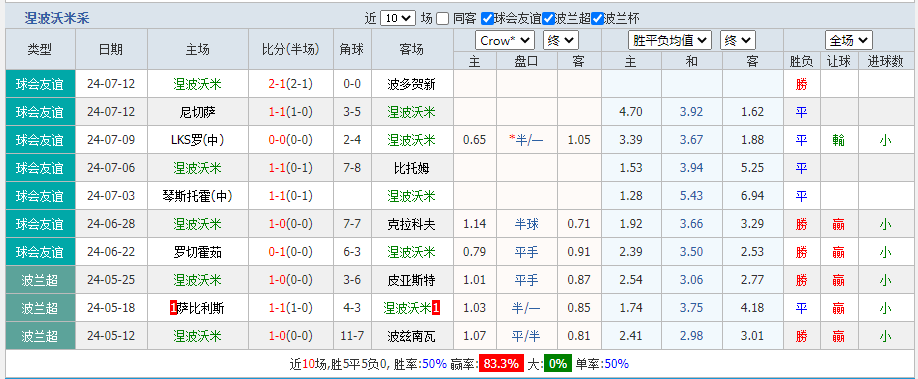The height and width of the screenshot is (379, 918).
Task: Click handicap *半/一 in LKS罗 row
Action: (x=526, y=140)
